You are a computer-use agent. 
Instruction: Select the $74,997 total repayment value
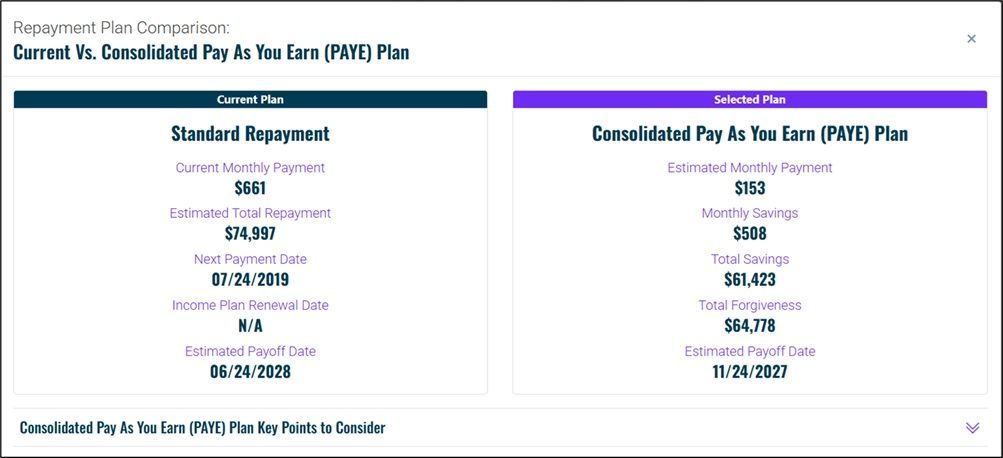250,233
